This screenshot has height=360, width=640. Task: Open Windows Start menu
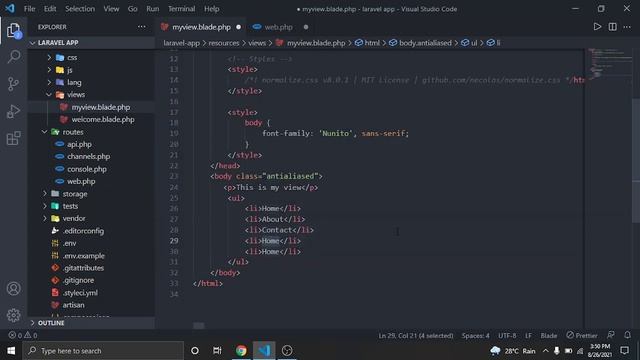[11, 351]
